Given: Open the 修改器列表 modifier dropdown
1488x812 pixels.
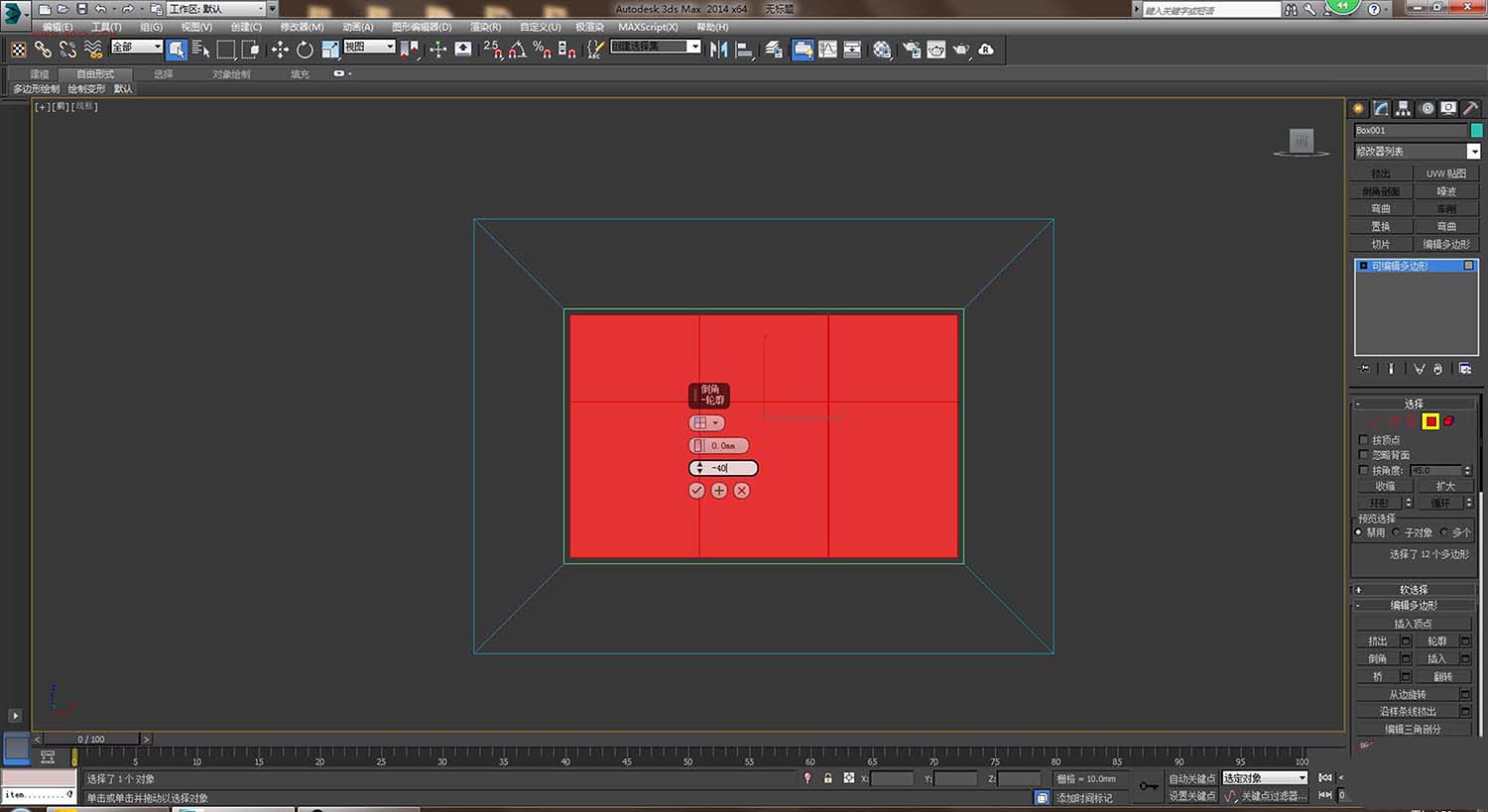Looking at the screenshot, I should (1473, 152).
